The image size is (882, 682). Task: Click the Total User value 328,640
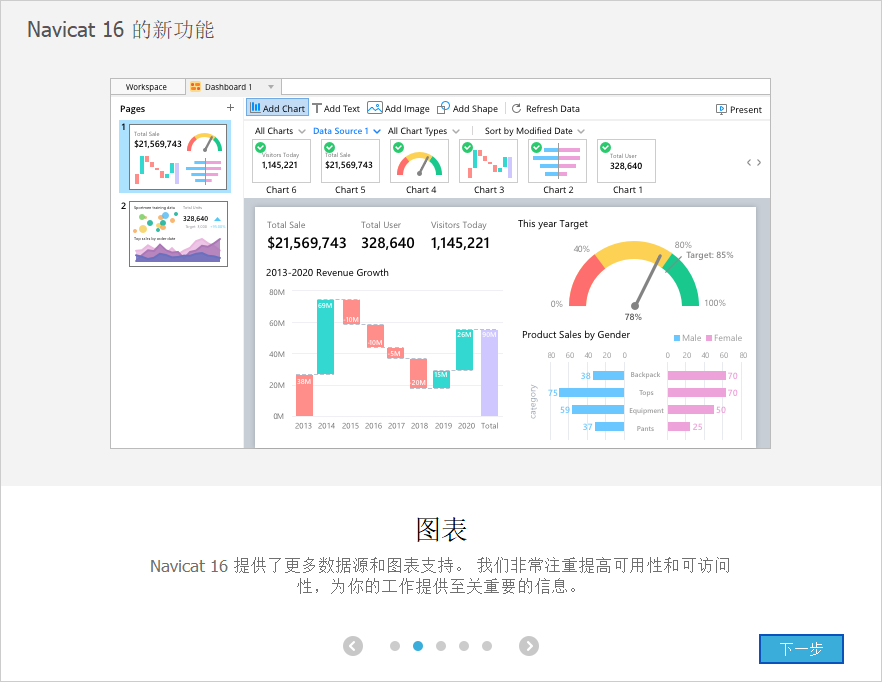point(388,243)
